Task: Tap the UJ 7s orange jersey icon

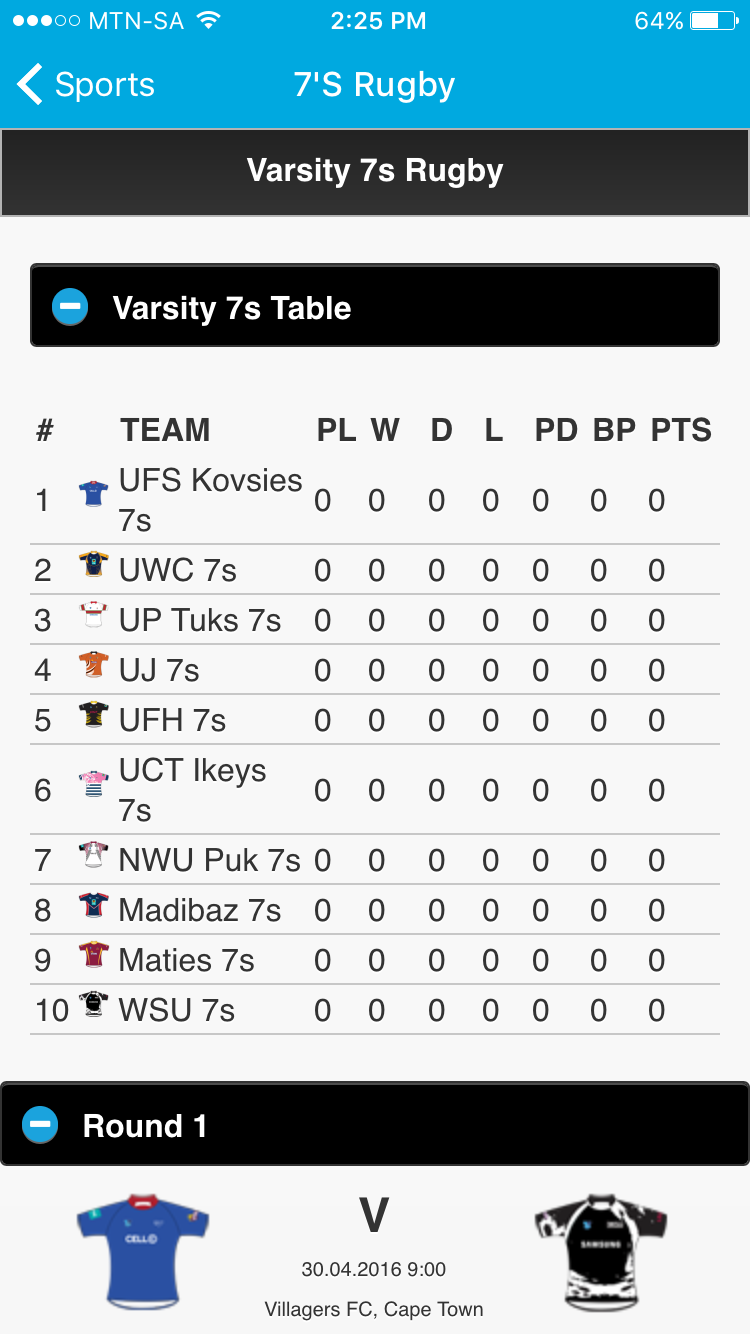Action: 93,665
